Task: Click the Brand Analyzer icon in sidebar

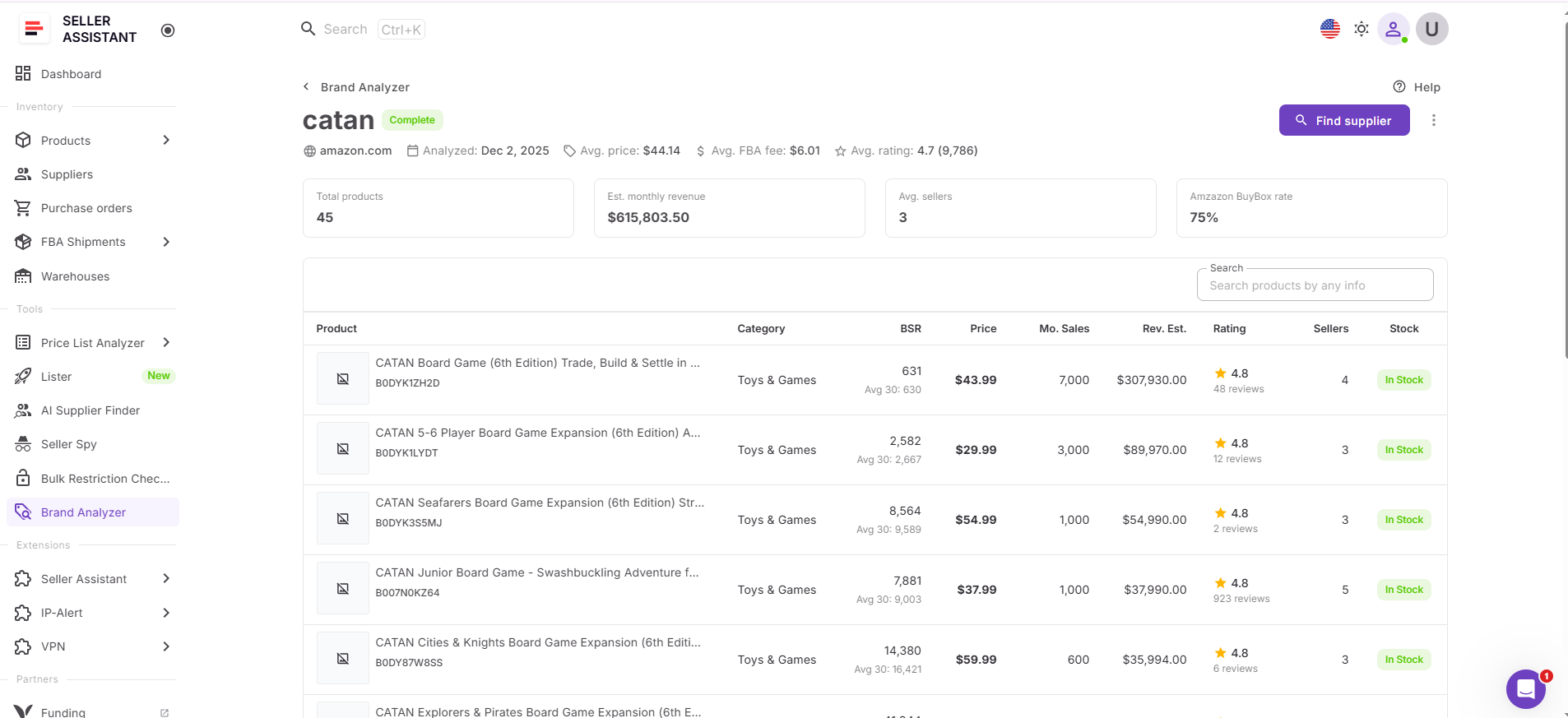Action: click(x=23, y=512)
